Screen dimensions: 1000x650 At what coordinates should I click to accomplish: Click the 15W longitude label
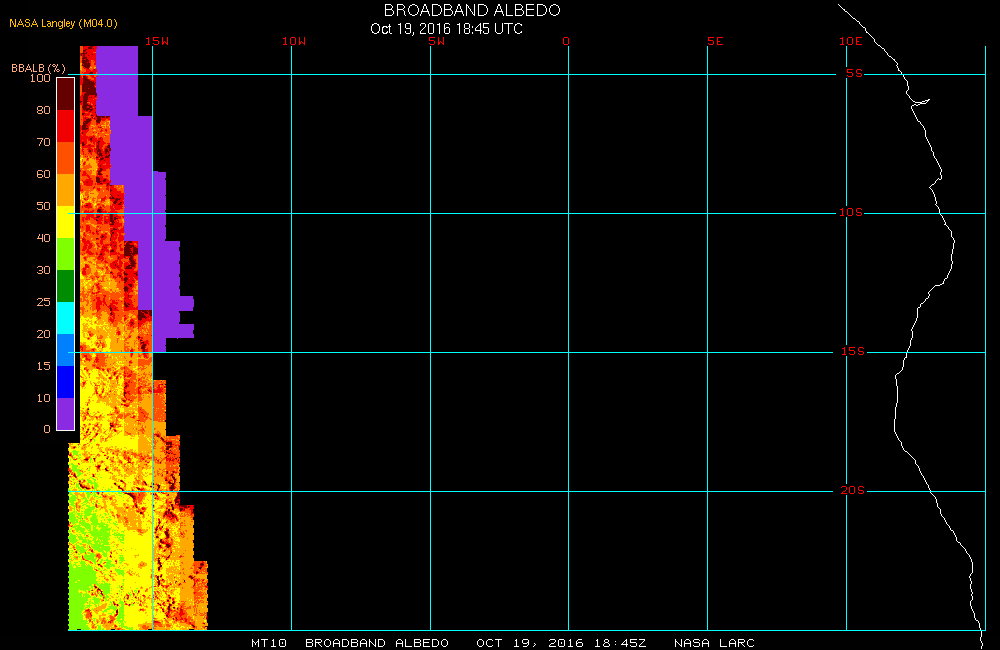point(157,41)
